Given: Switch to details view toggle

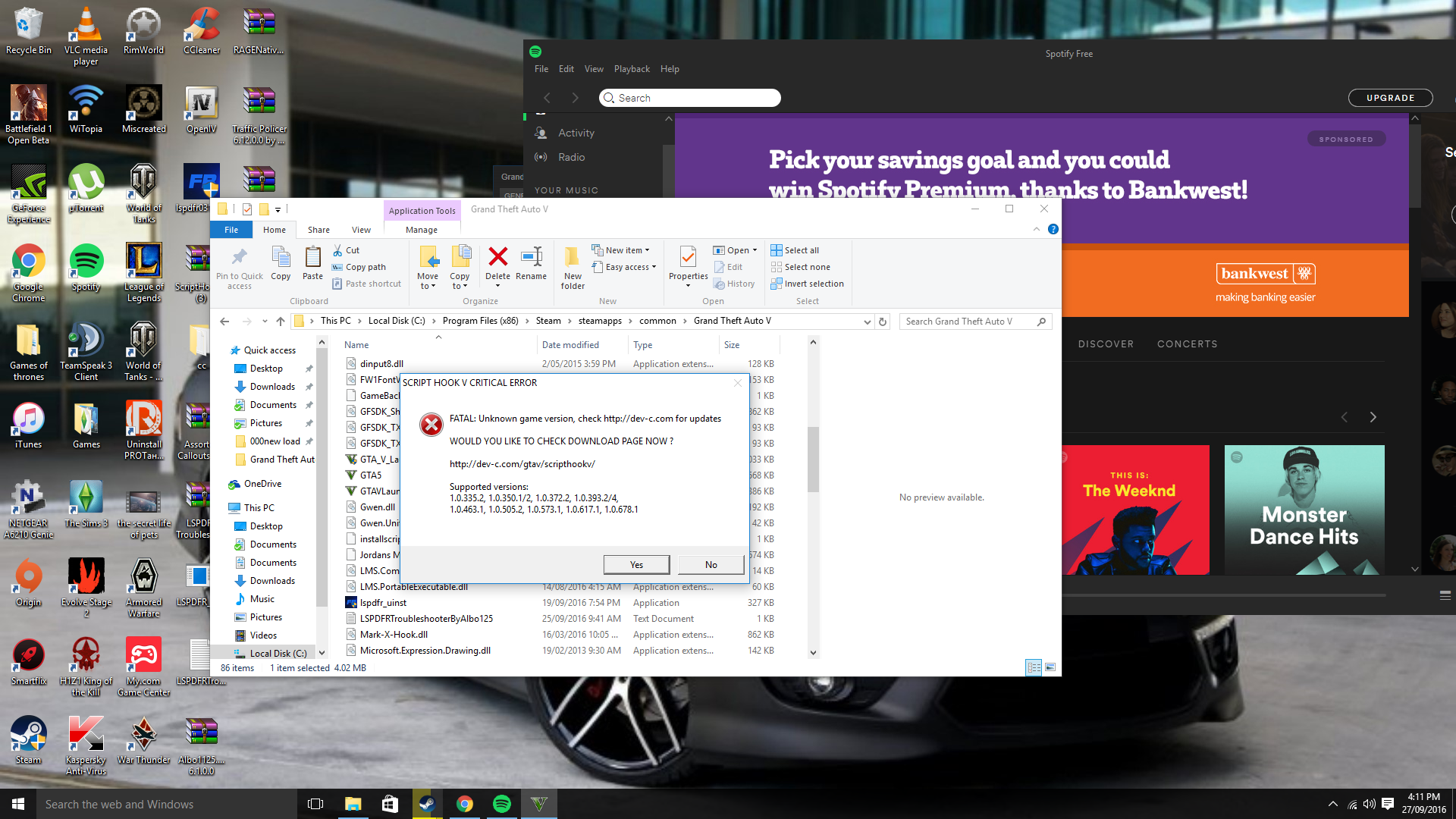Looking at the screenshot, I should pyautogui.click(x=1033, y=667).
